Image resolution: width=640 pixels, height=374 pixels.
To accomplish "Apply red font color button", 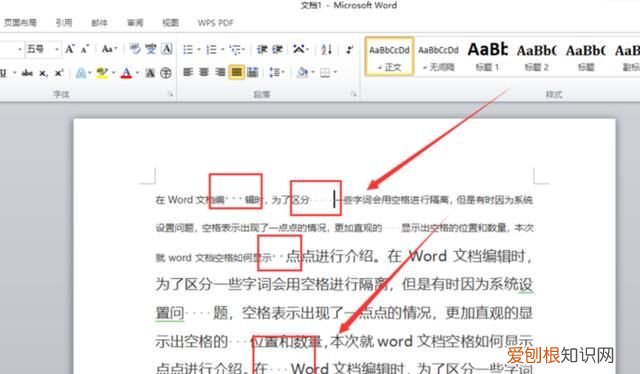I will 127,73.
